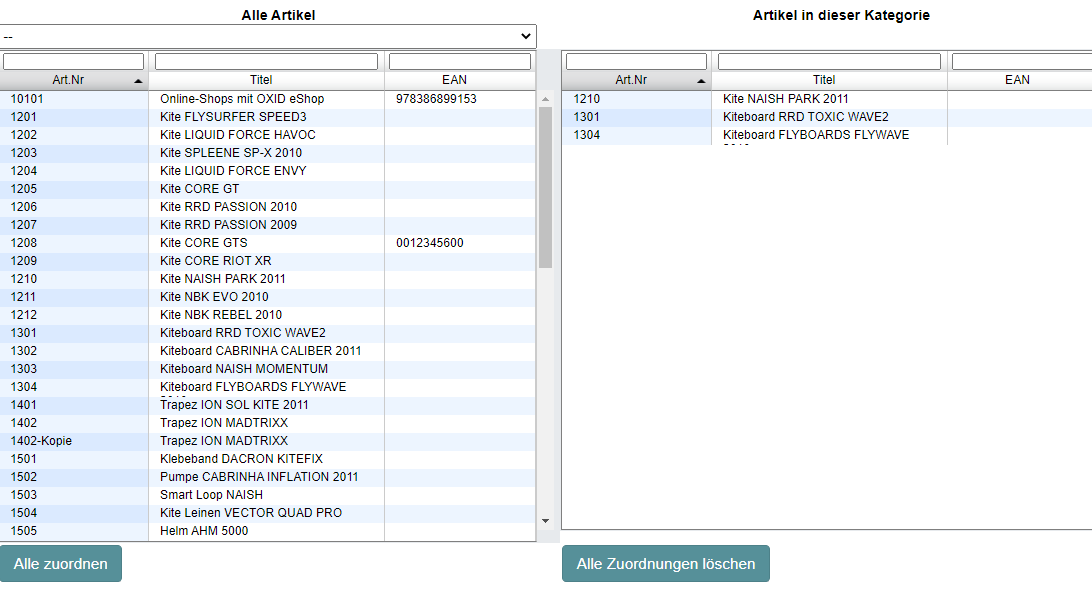Click EAN value 978386899153
This screenshot has height=595, width=1092.
tap(436, 99)
